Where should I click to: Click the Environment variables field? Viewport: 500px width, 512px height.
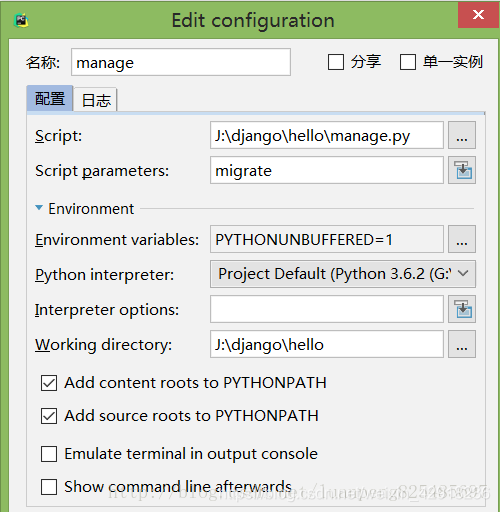click(327, 239)
